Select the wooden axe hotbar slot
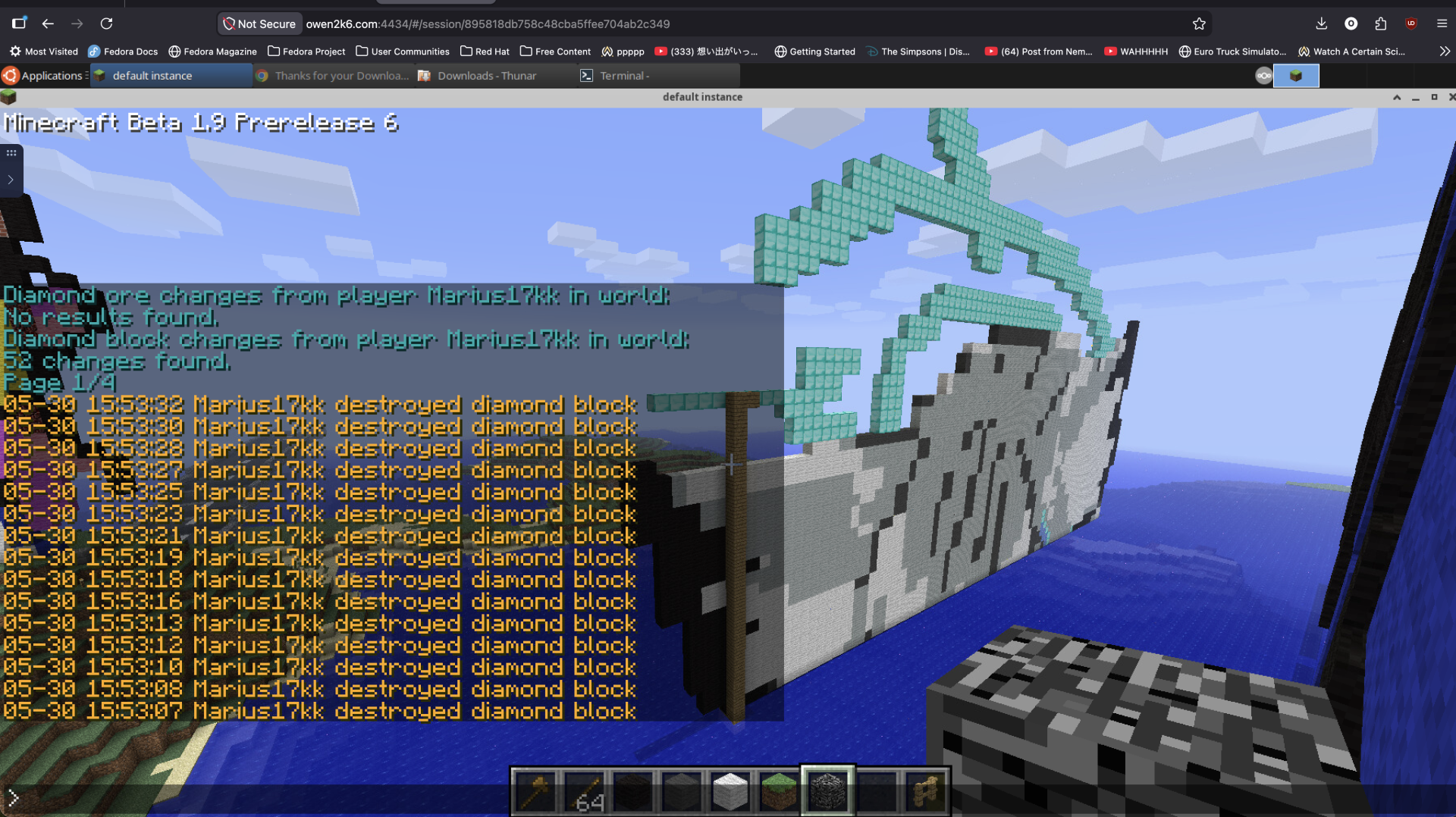Screen dimensions: 1456x817 (536, 791)
